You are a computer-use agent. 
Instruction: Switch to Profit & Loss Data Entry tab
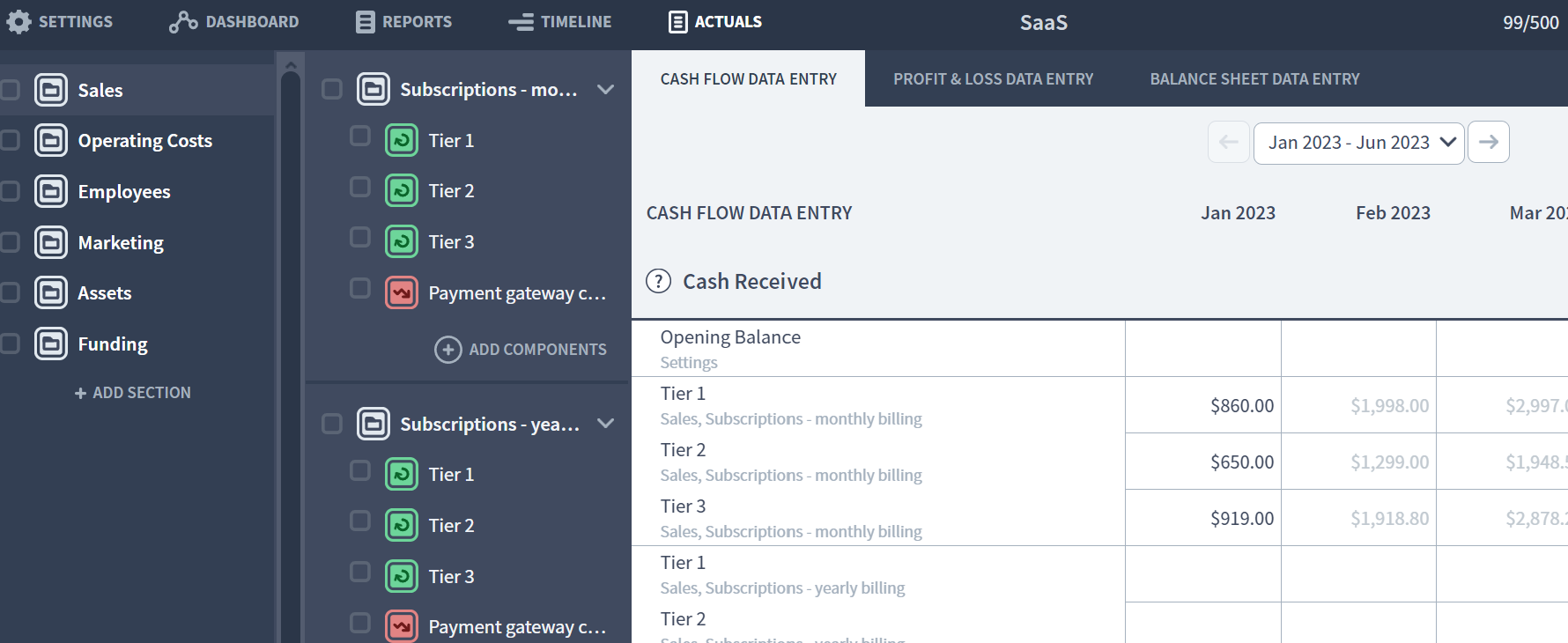click(x=993, y=79)
